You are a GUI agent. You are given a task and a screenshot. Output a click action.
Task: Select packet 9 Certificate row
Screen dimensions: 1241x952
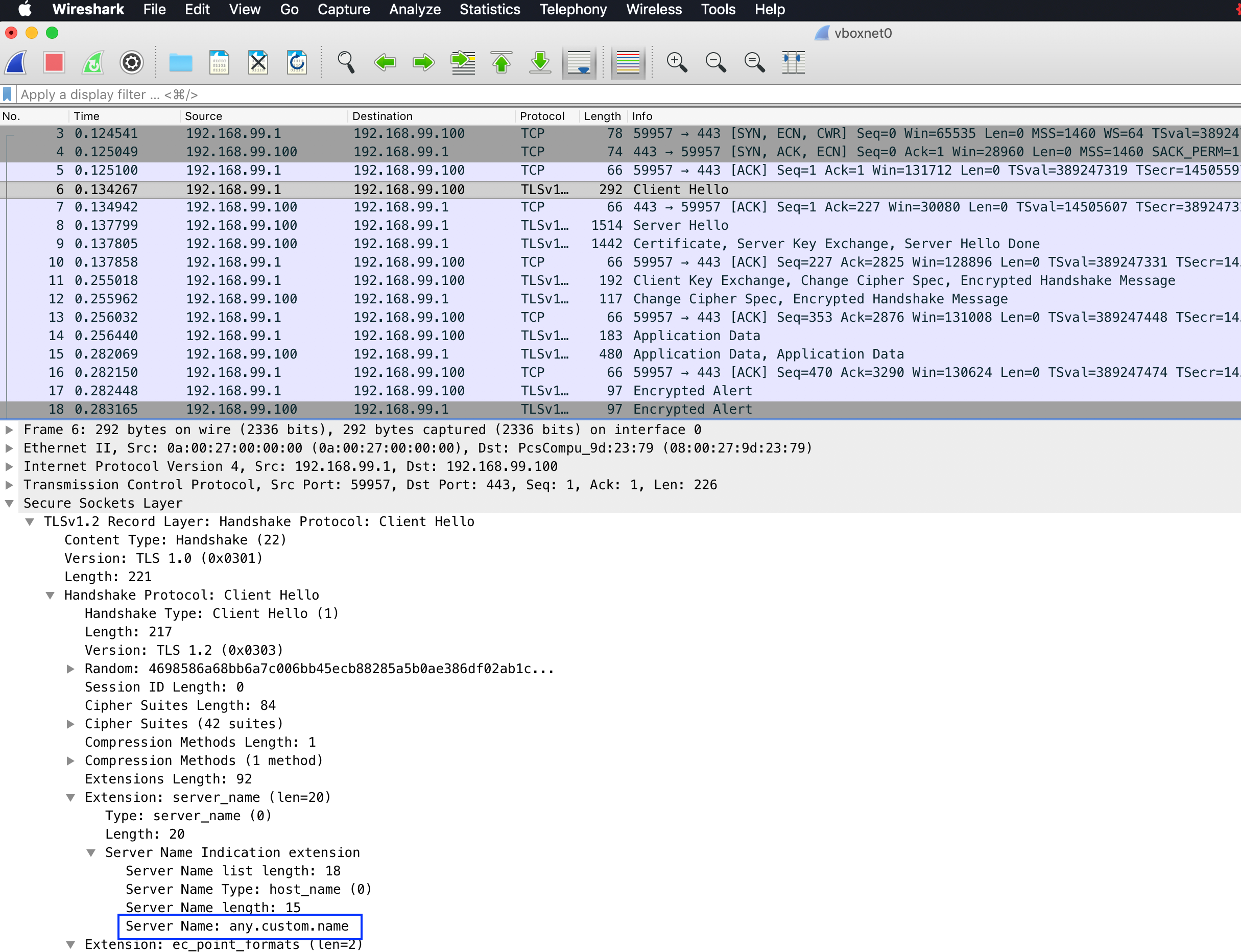pos(620,244)
